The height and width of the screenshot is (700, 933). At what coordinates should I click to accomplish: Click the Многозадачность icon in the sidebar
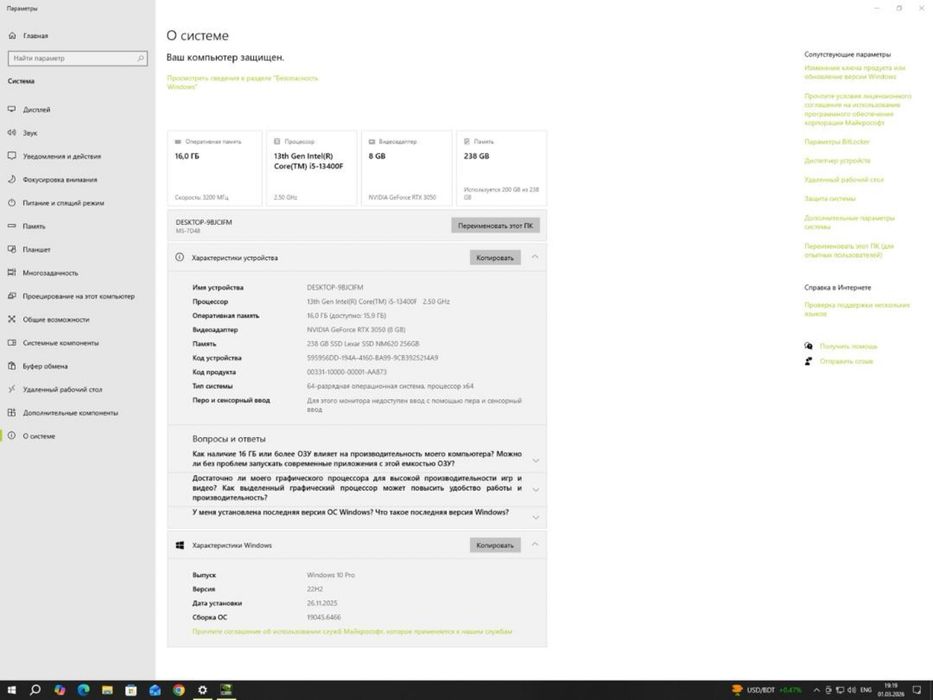tap(11, 273)
